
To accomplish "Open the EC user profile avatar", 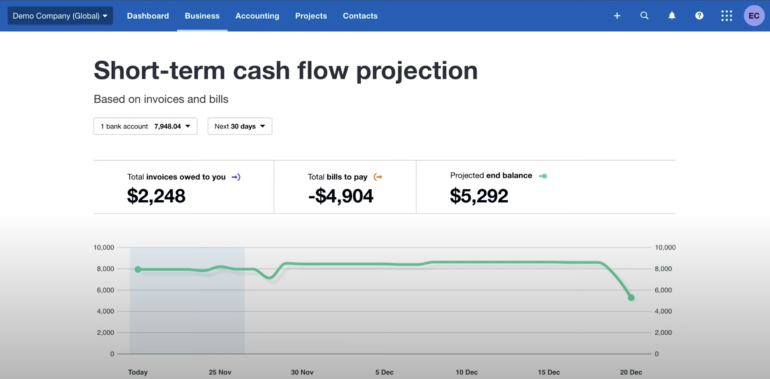I will tap(754, 16).
